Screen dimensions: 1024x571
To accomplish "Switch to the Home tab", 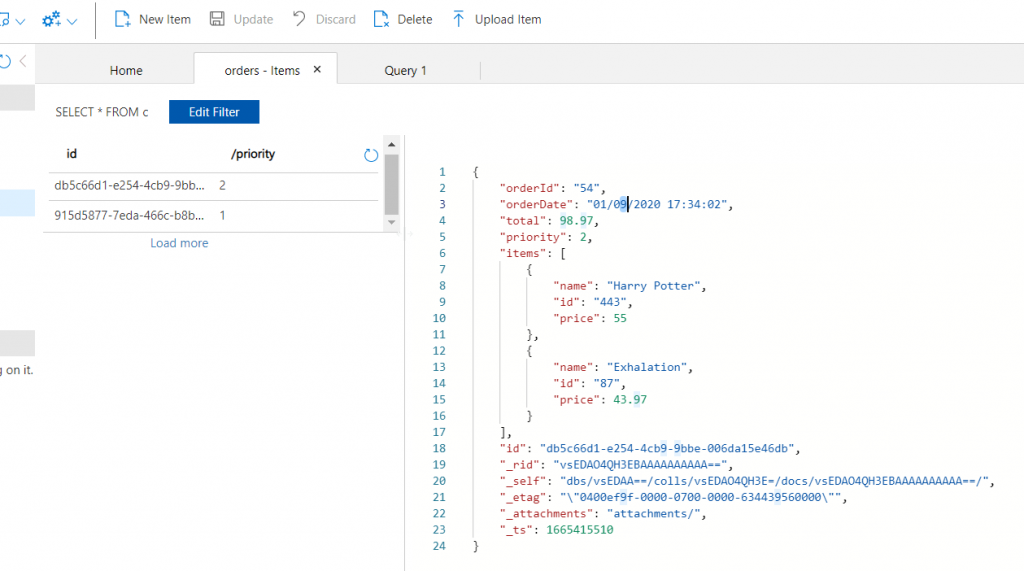I will click(126, 71).
